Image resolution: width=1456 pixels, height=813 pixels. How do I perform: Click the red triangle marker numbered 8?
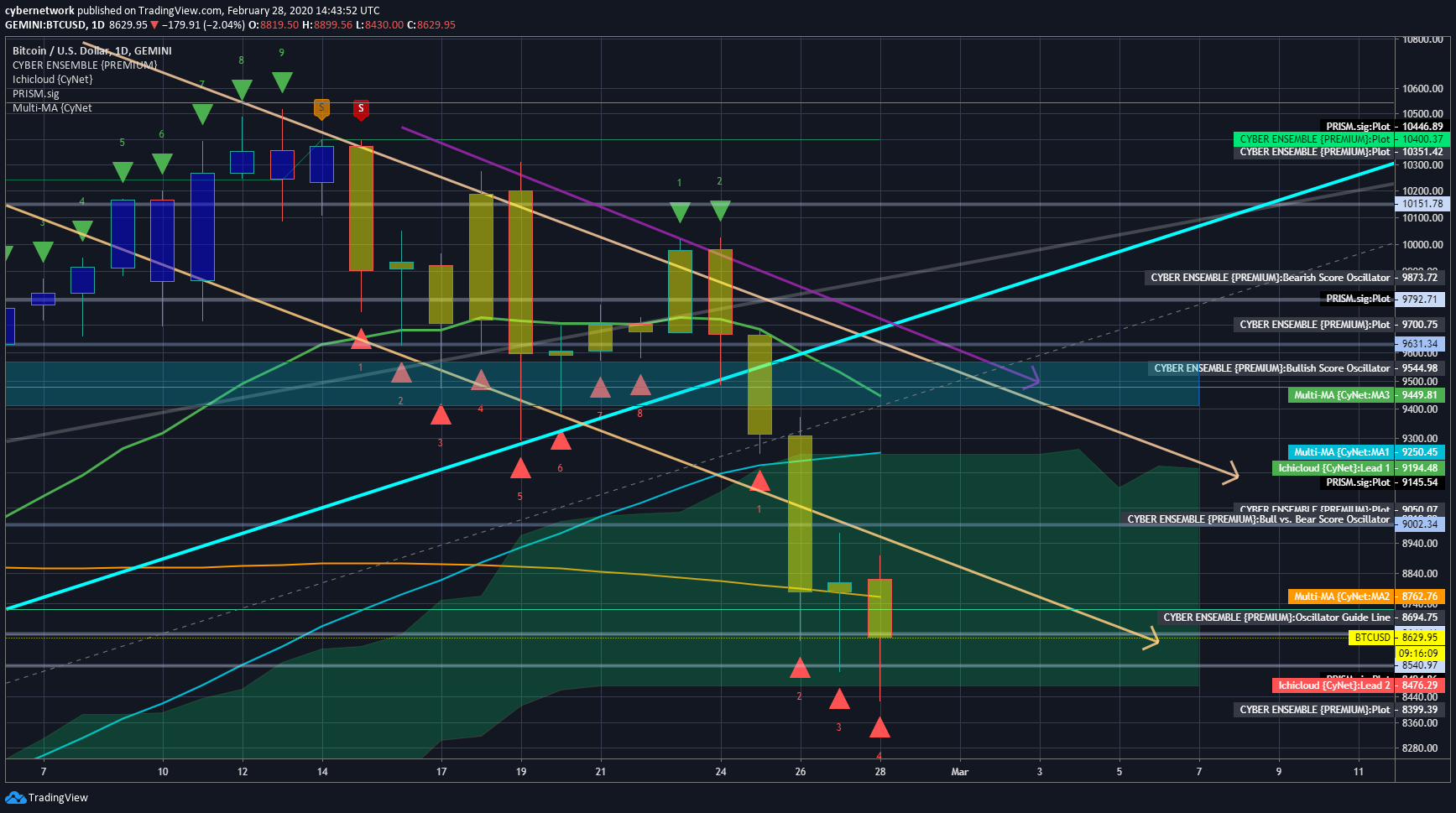click(x=640, y=384)
